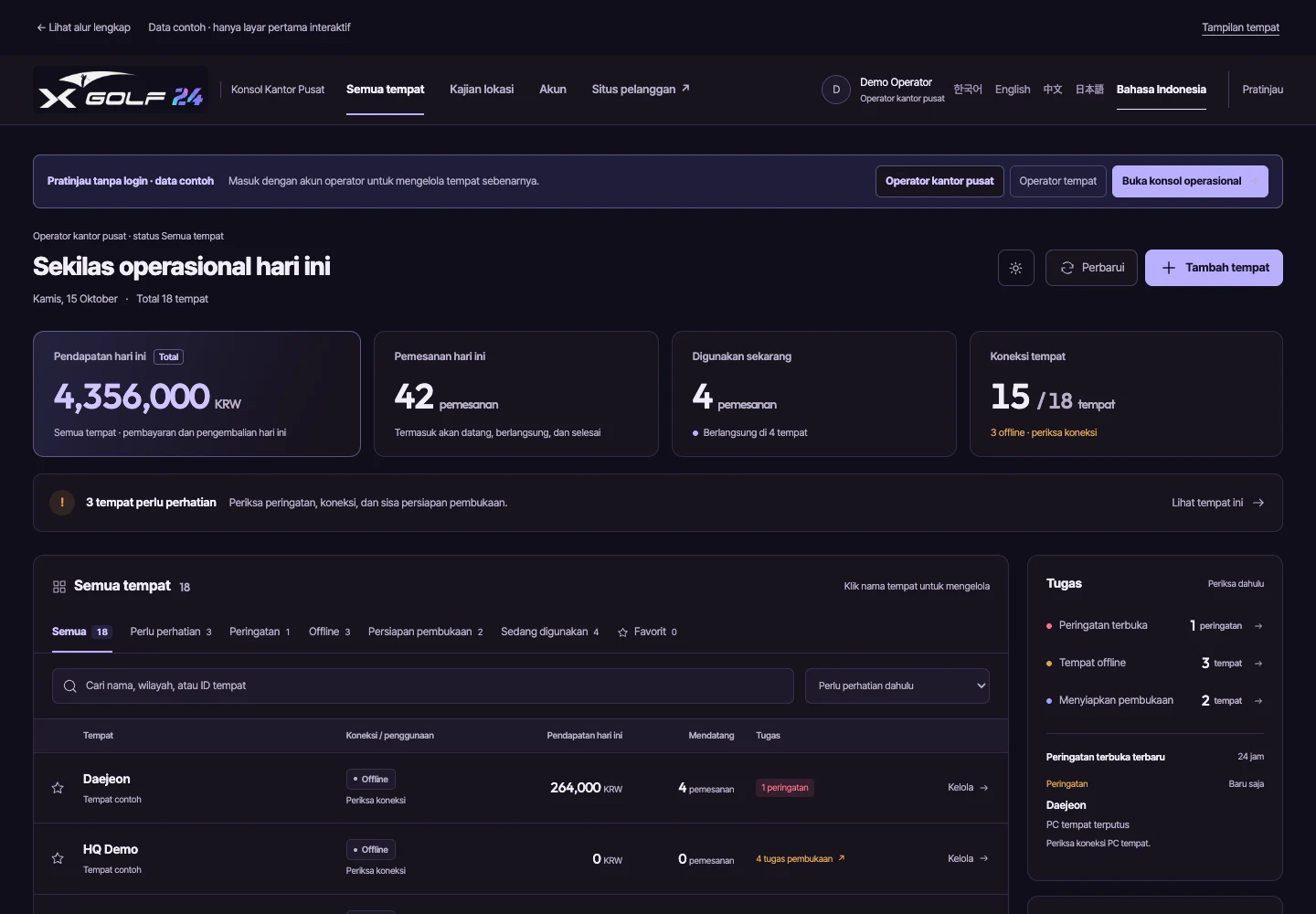The height and width of the screenshot is (914, 1316).
Task: Open the Kajian lokasi menu tab
Action: click(x=482, y=90)
